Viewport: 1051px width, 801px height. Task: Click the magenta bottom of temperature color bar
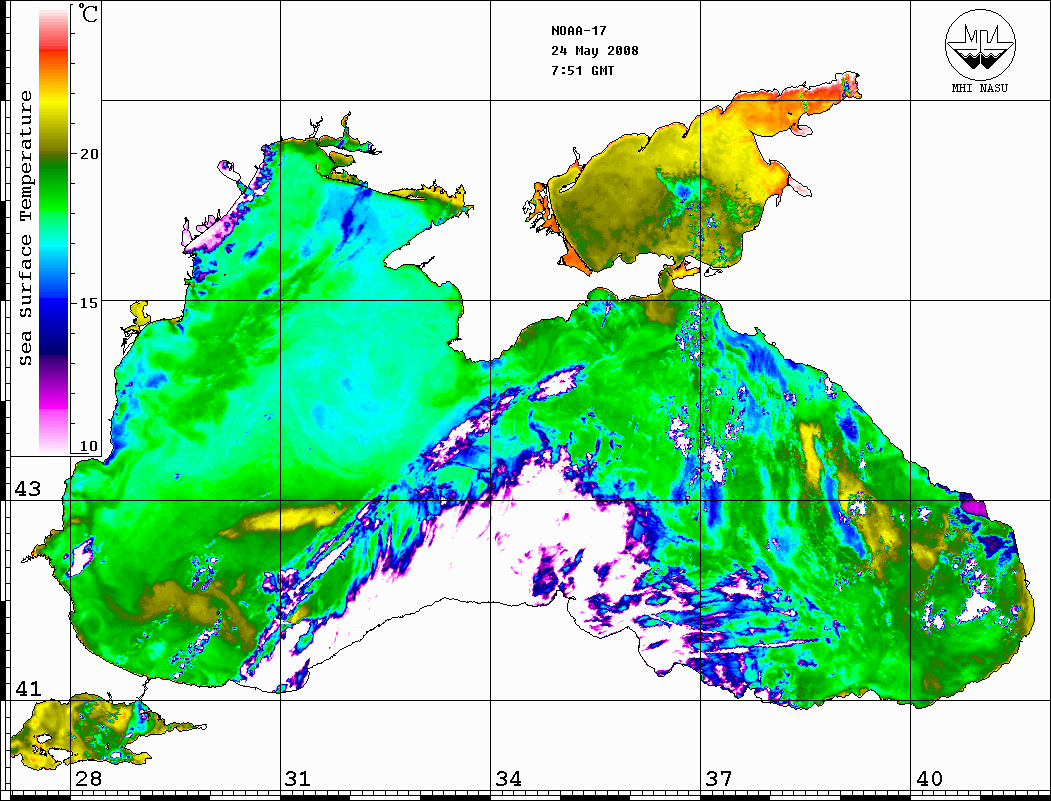[54, 402]
